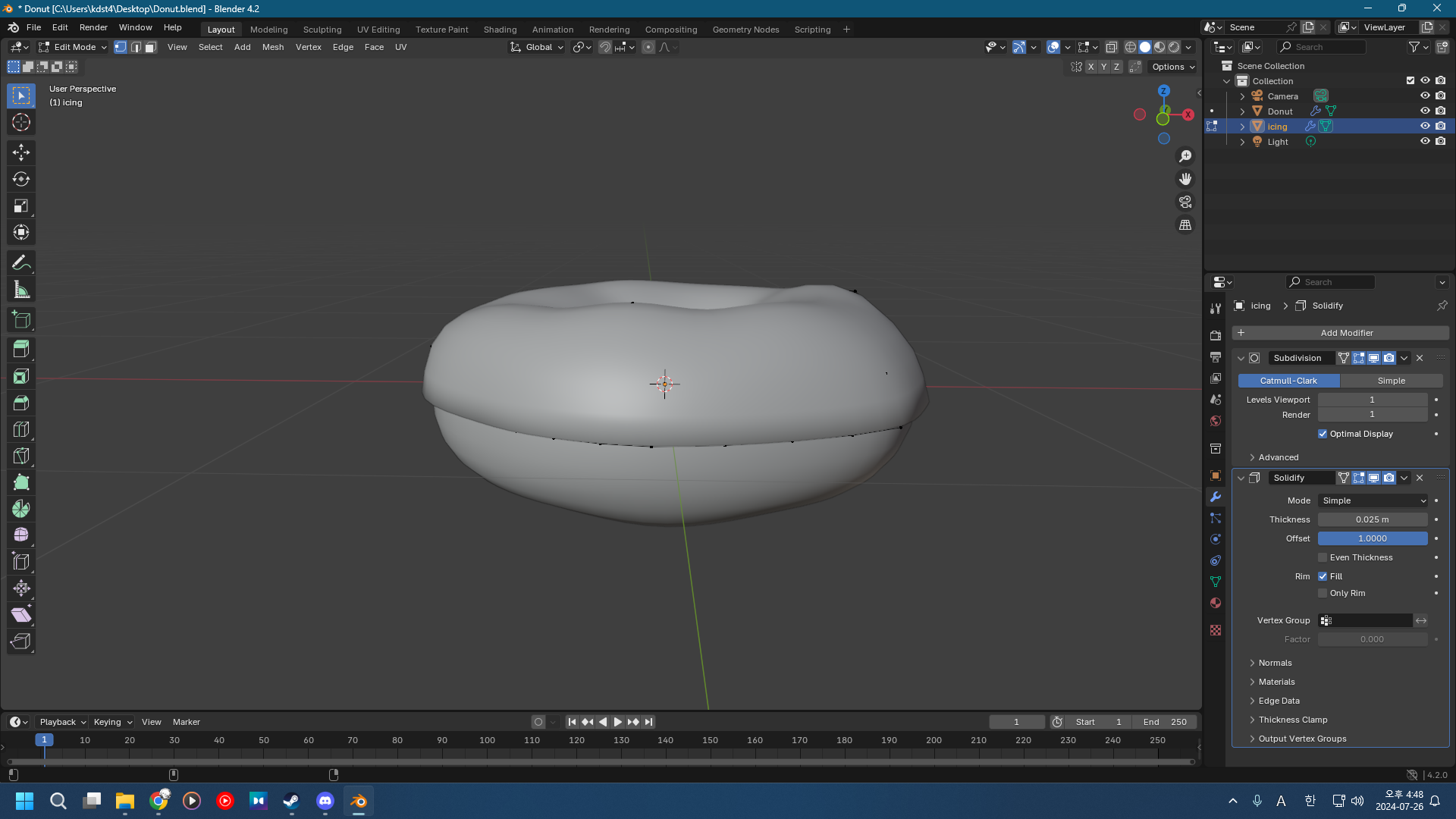Switch to the Shading workspace tab
Image resolution: width=1456 pixels, height=819 pixels.
(x=500, y=30)
